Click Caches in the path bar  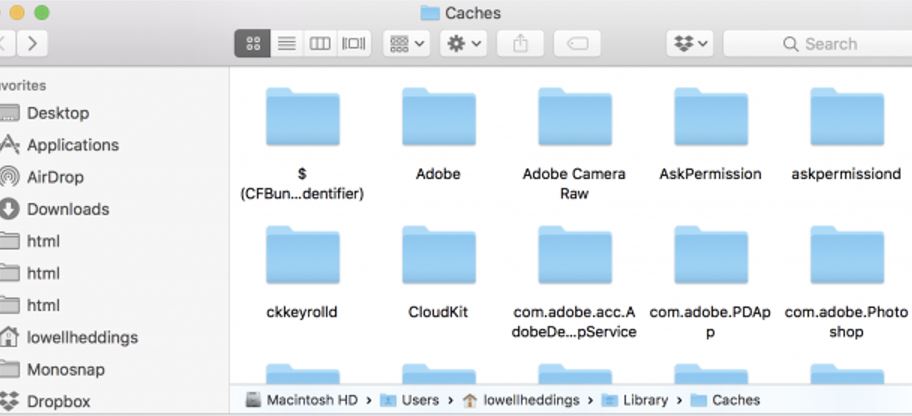(x=725, y=400)
